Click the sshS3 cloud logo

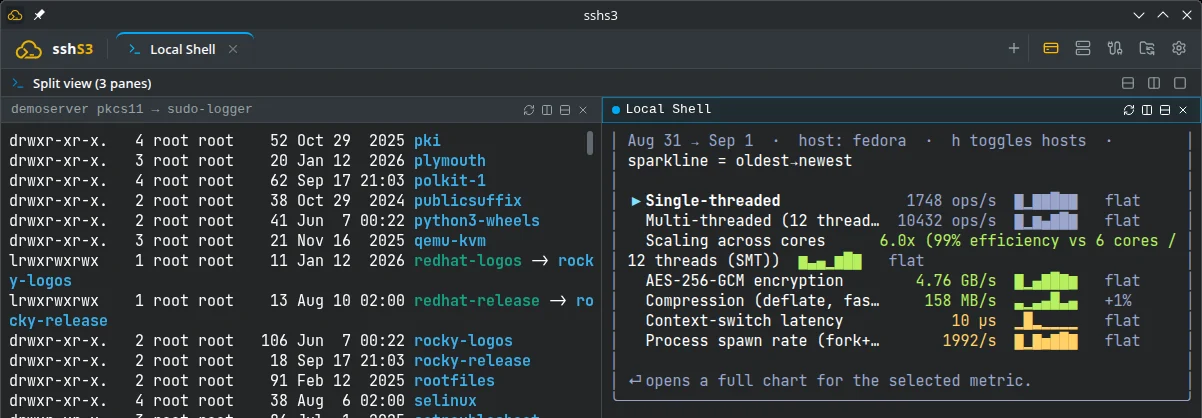pos(28,49)
